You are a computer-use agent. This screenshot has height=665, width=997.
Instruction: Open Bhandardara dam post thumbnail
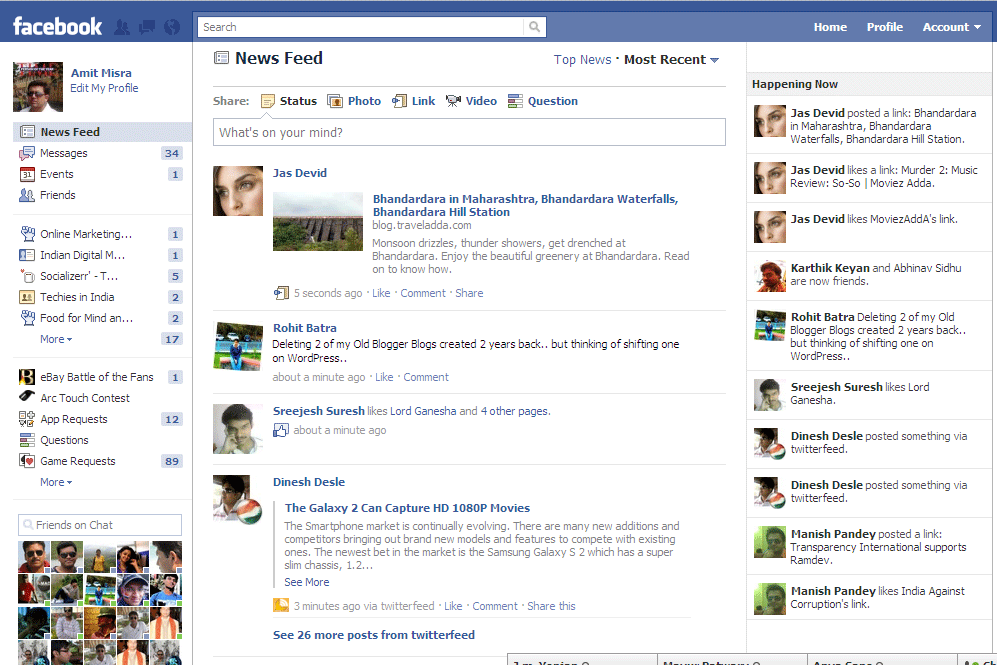click(318, 222)
